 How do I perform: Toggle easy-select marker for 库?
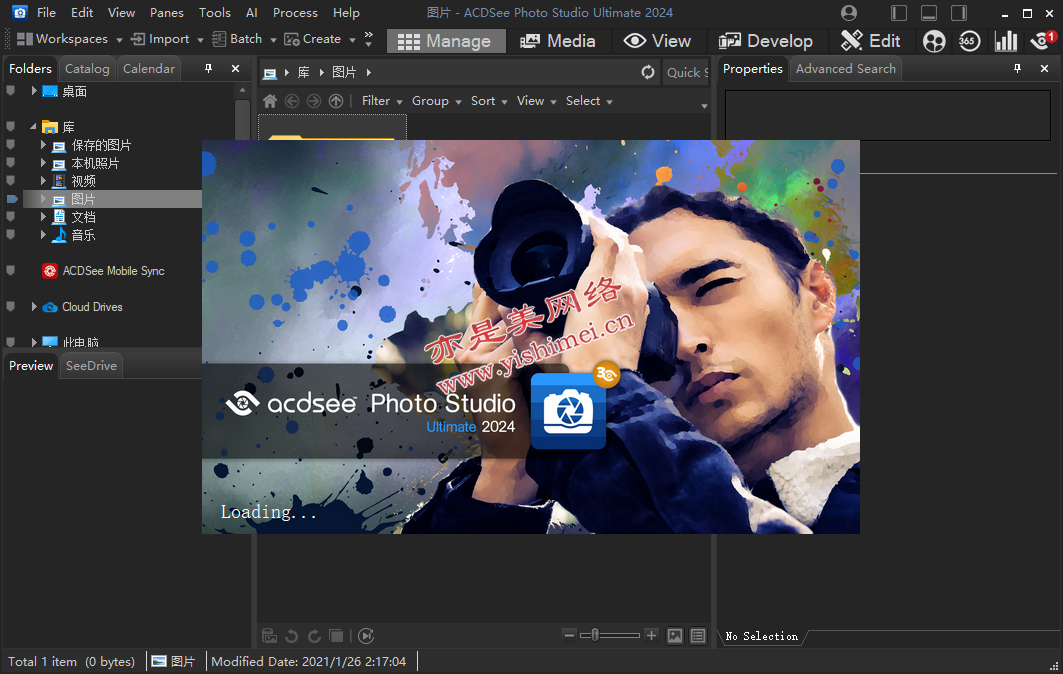tap(11, 127)
